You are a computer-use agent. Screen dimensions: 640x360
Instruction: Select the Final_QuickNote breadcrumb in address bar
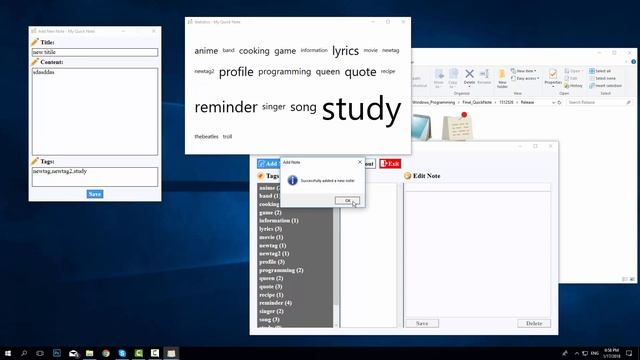(477, 102)
